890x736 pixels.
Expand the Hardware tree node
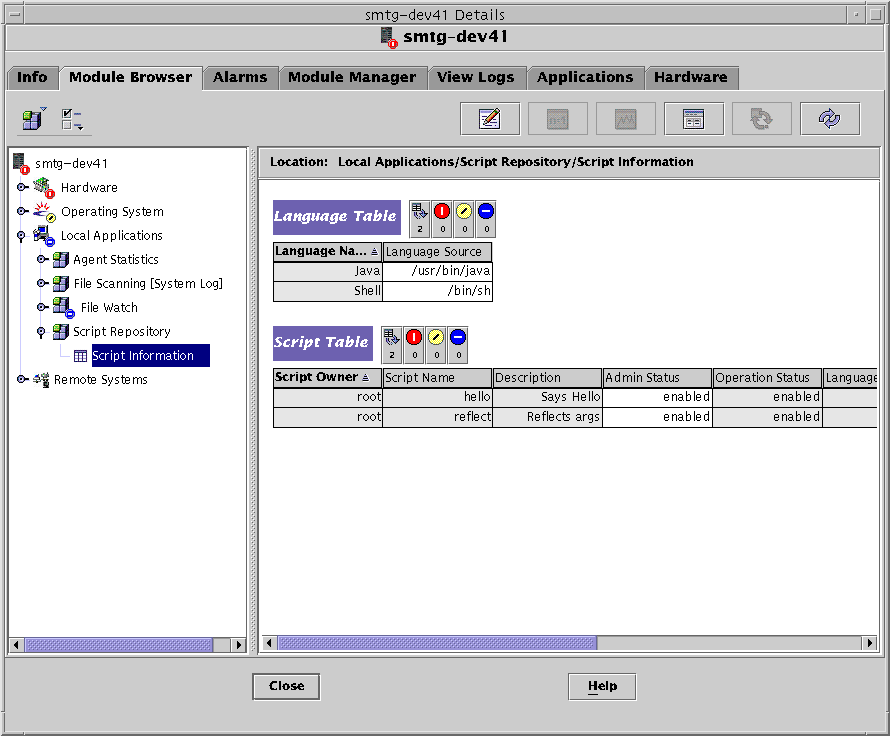pyautogui.click(x=22, y=187)
